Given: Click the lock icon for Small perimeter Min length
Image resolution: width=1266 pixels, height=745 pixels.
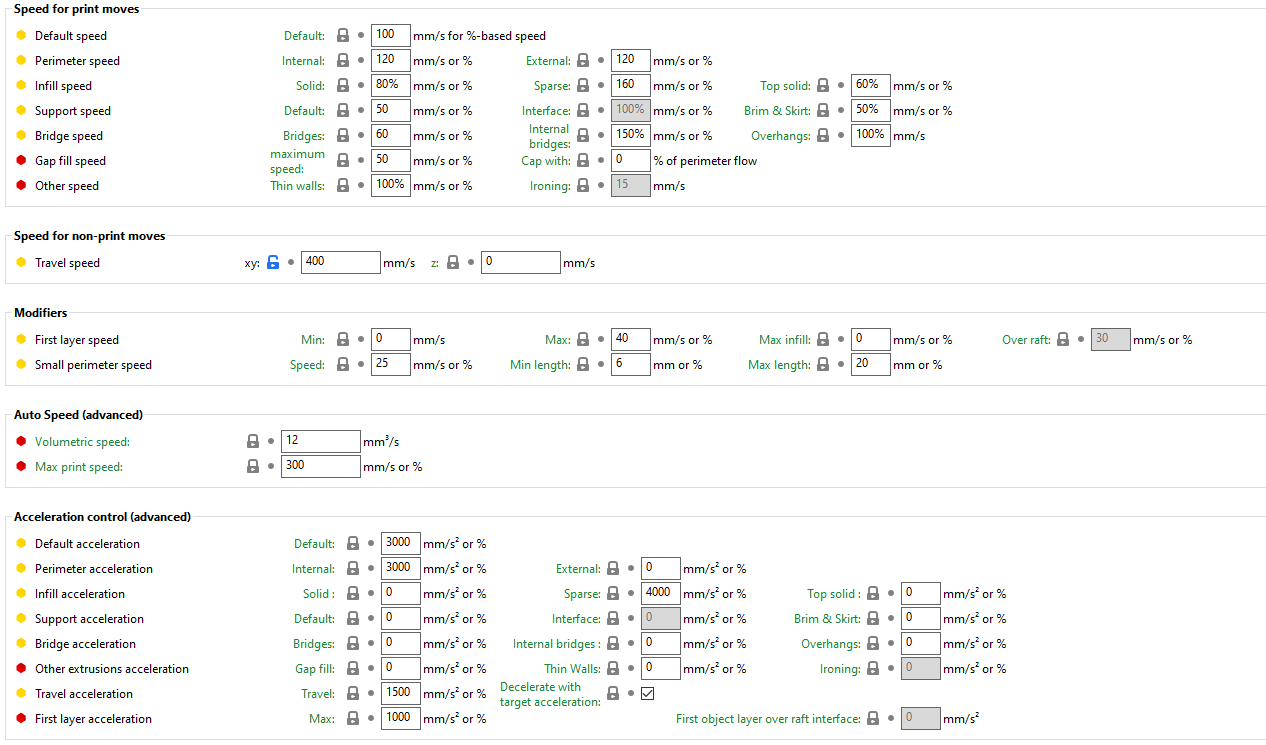Looking at the screenshot, I should pos(583,365).
